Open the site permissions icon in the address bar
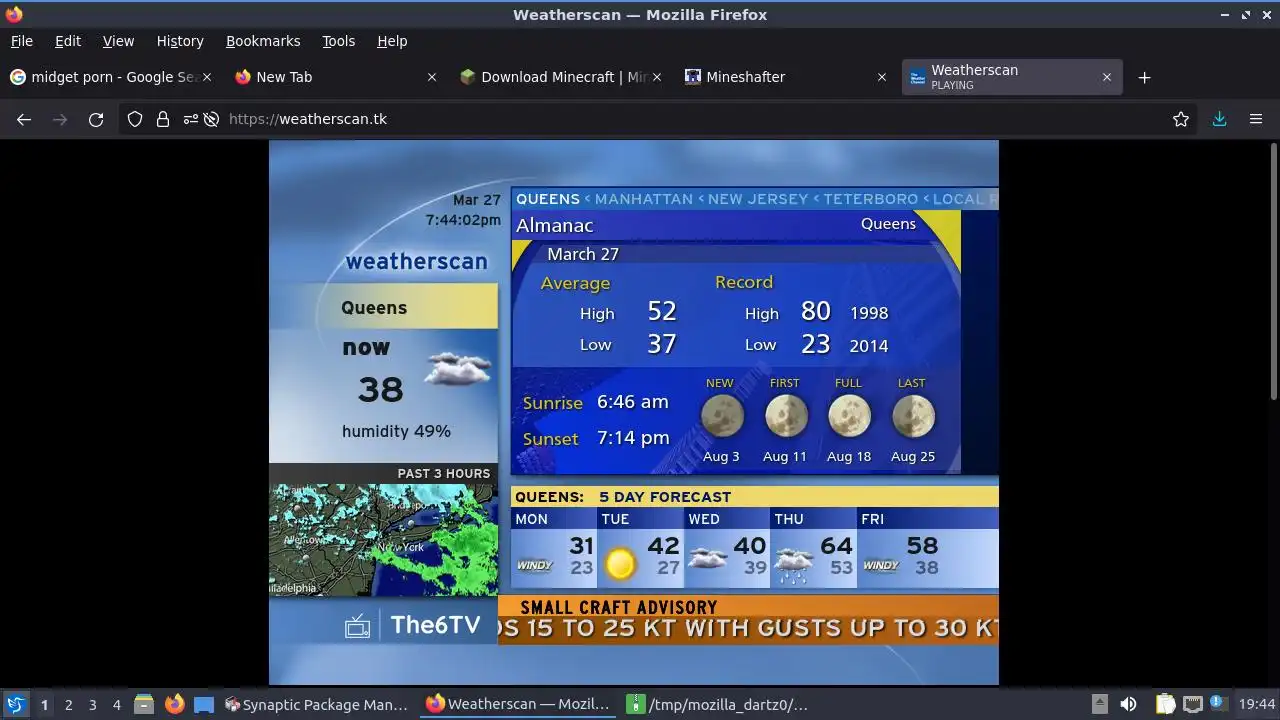This screenshot has width=1280, height=720. [x=190, y=119]
